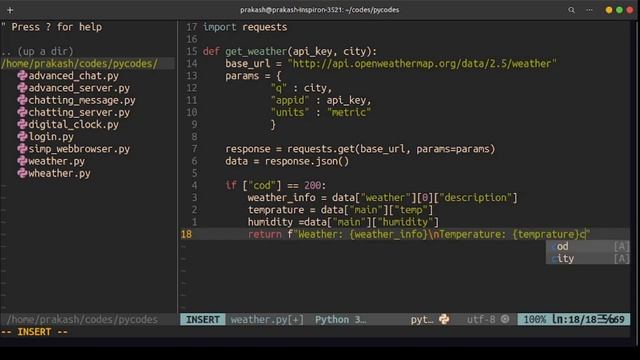The width and height of the screenshot is (640, 360).
Task: Click Python icon beside advanced_server.py
Action: [x=22, y=88]
